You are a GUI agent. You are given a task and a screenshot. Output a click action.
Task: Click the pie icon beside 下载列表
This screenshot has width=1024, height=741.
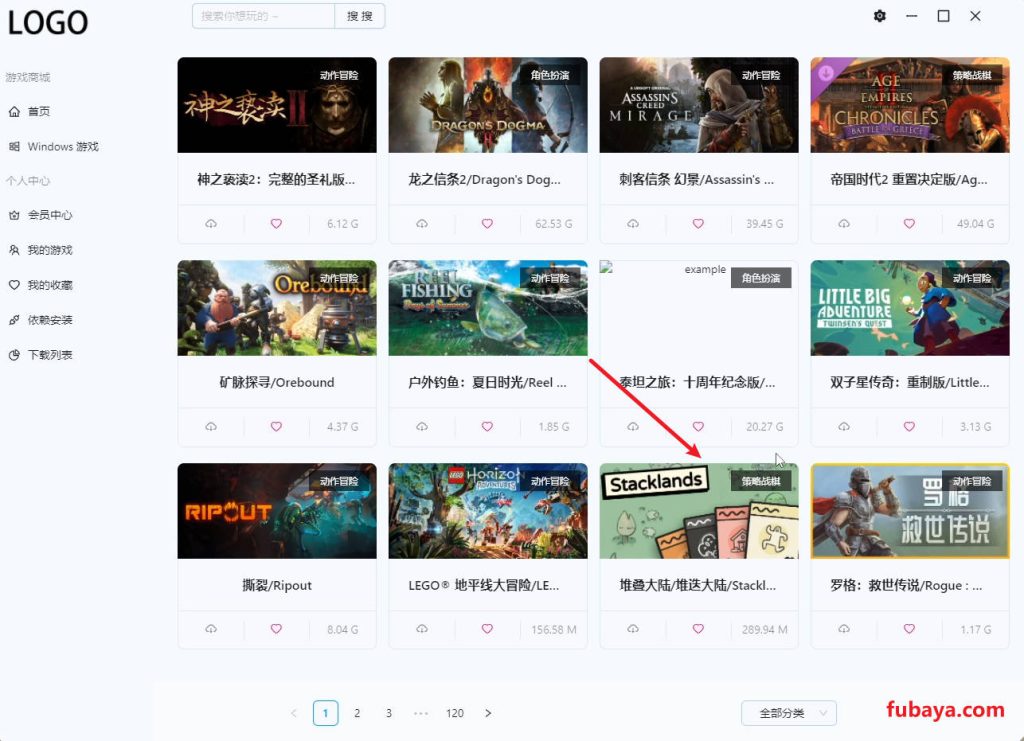pyautogui.click(x=14, y=355)
